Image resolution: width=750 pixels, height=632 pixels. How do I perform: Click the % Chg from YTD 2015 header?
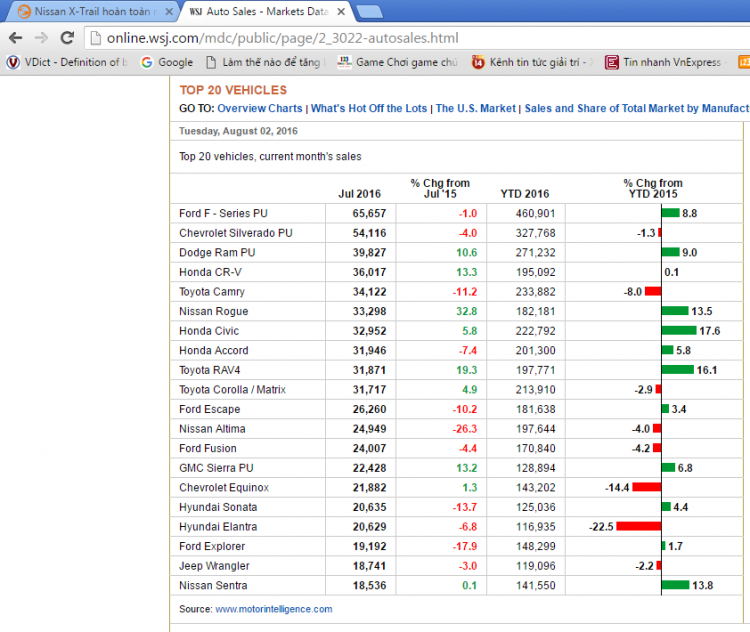(x=653, y=188)
